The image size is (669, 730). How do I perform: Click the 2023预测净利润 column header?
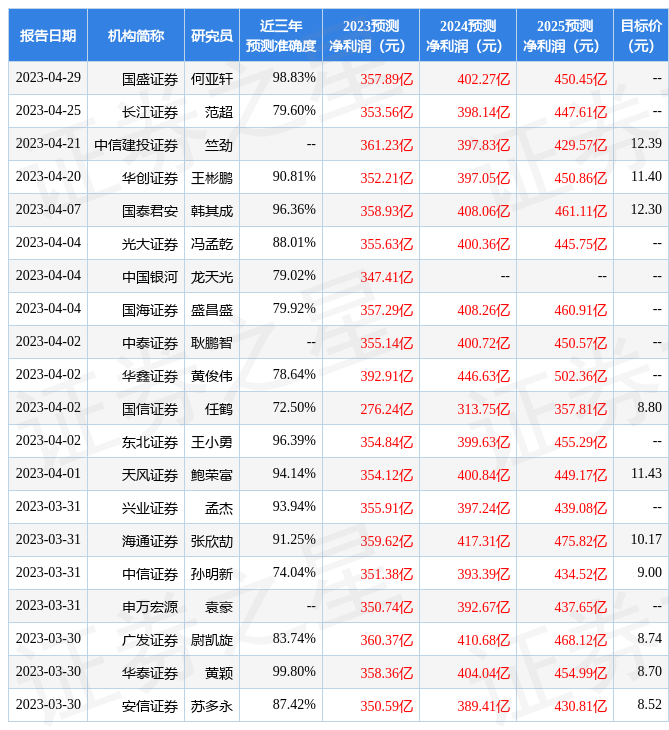[371, 36]
